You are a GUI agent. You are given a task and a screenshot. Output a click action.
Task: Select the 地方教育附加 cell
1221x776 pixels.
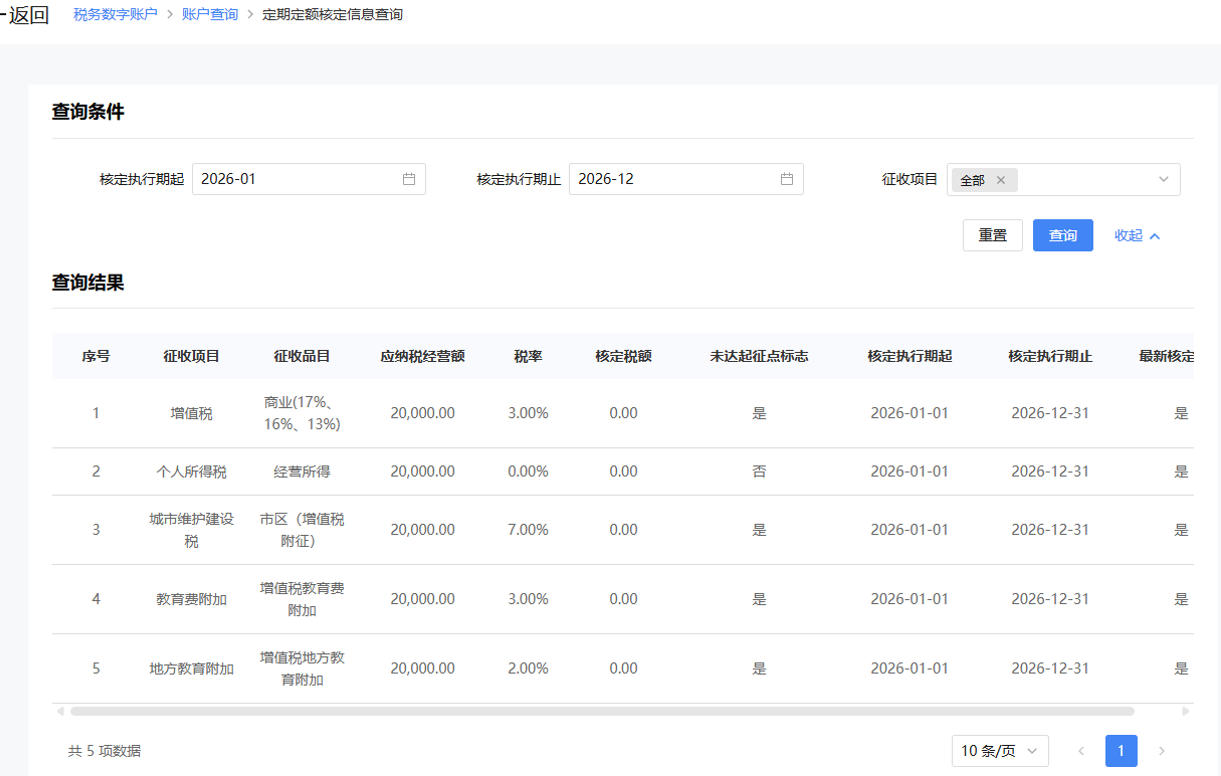click(191, 668)
